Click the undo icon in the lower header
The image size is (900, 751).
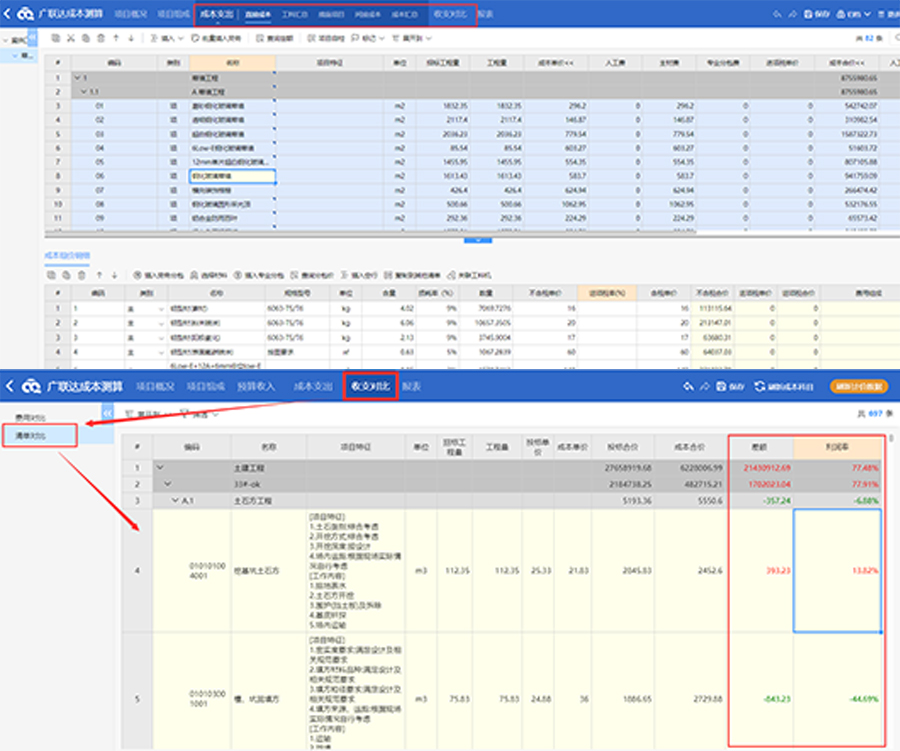[x=688, y=386]
